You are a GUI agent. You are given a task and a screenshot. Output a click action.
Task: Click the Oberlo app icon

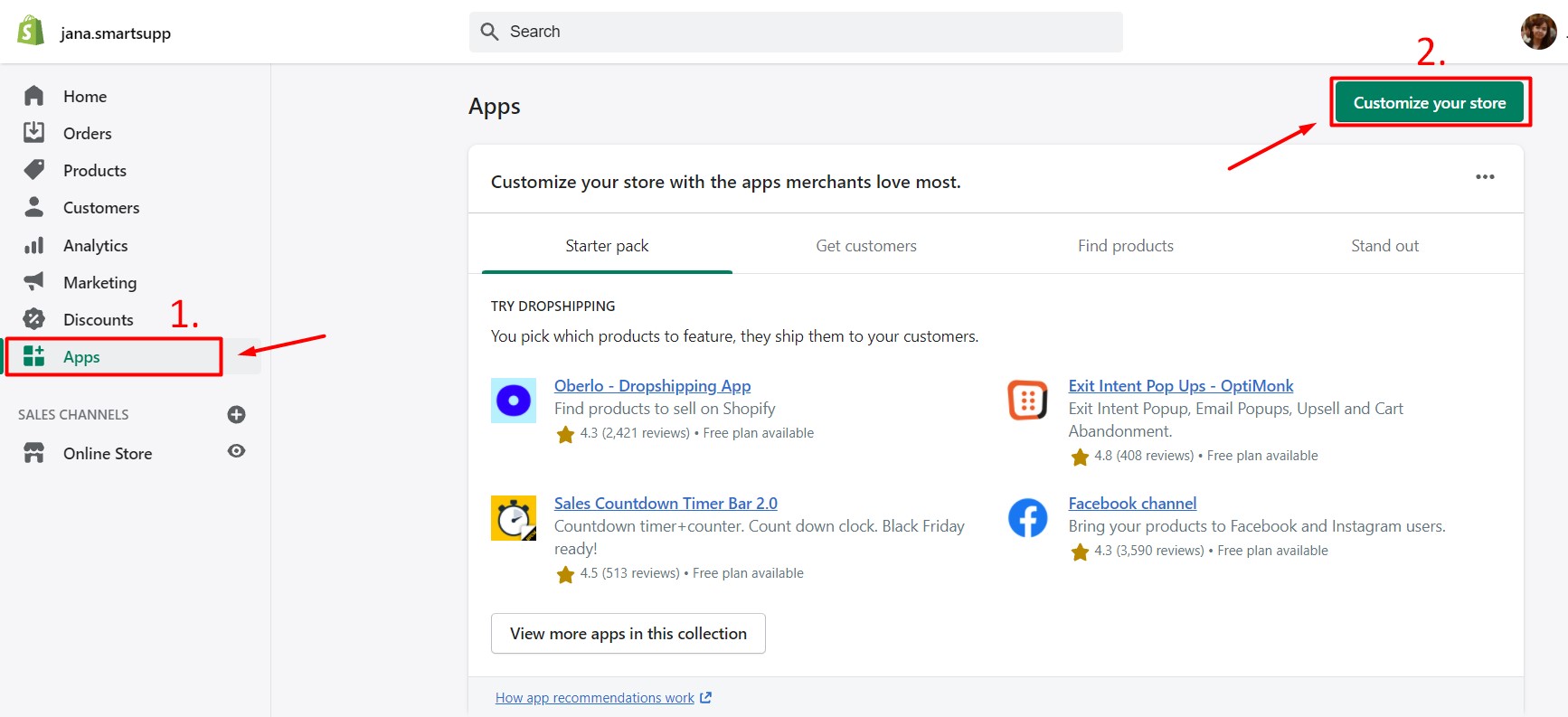click(514, 401)
